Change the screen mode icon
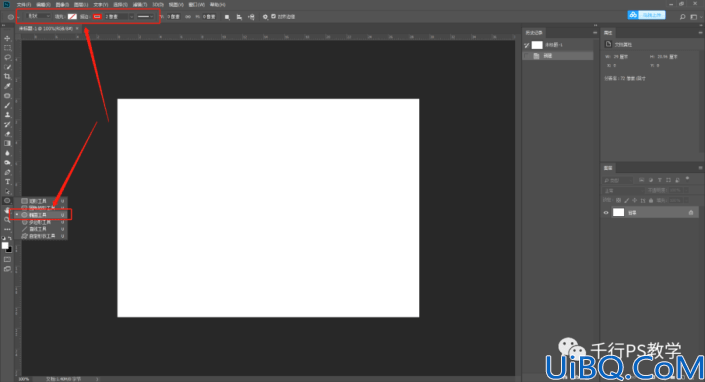This screenshot has height=382, width=705. 7,269
